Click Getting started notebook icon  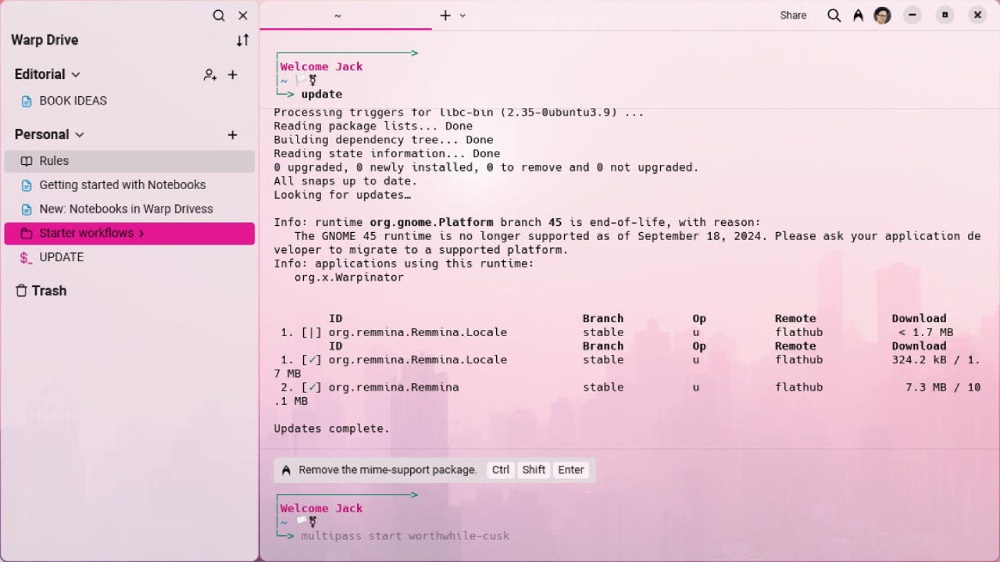pyautogui.click(x=26, y=185)
